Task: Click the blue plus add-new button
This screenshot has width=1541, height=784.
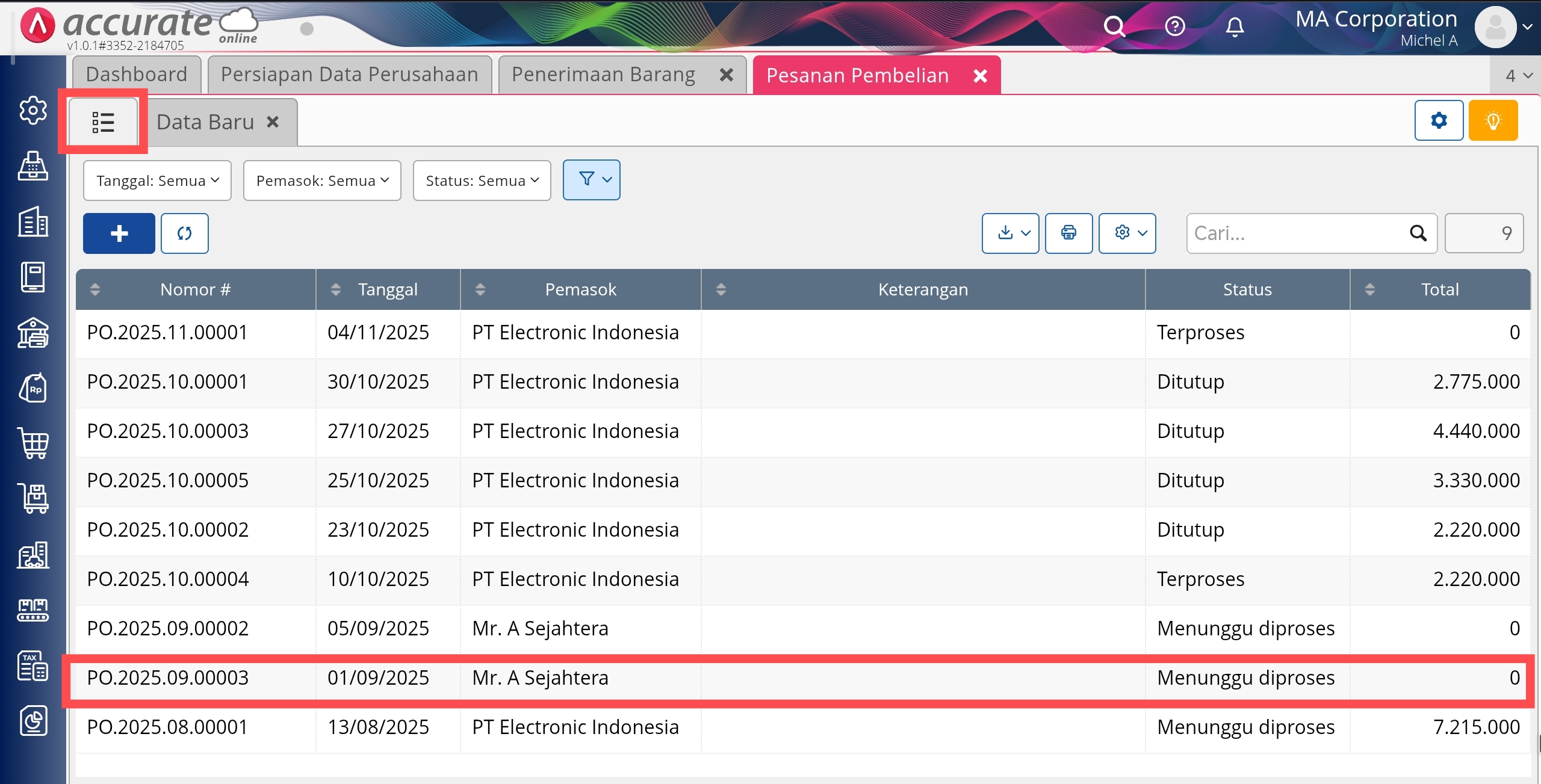Action: click(x=119, y=233)
